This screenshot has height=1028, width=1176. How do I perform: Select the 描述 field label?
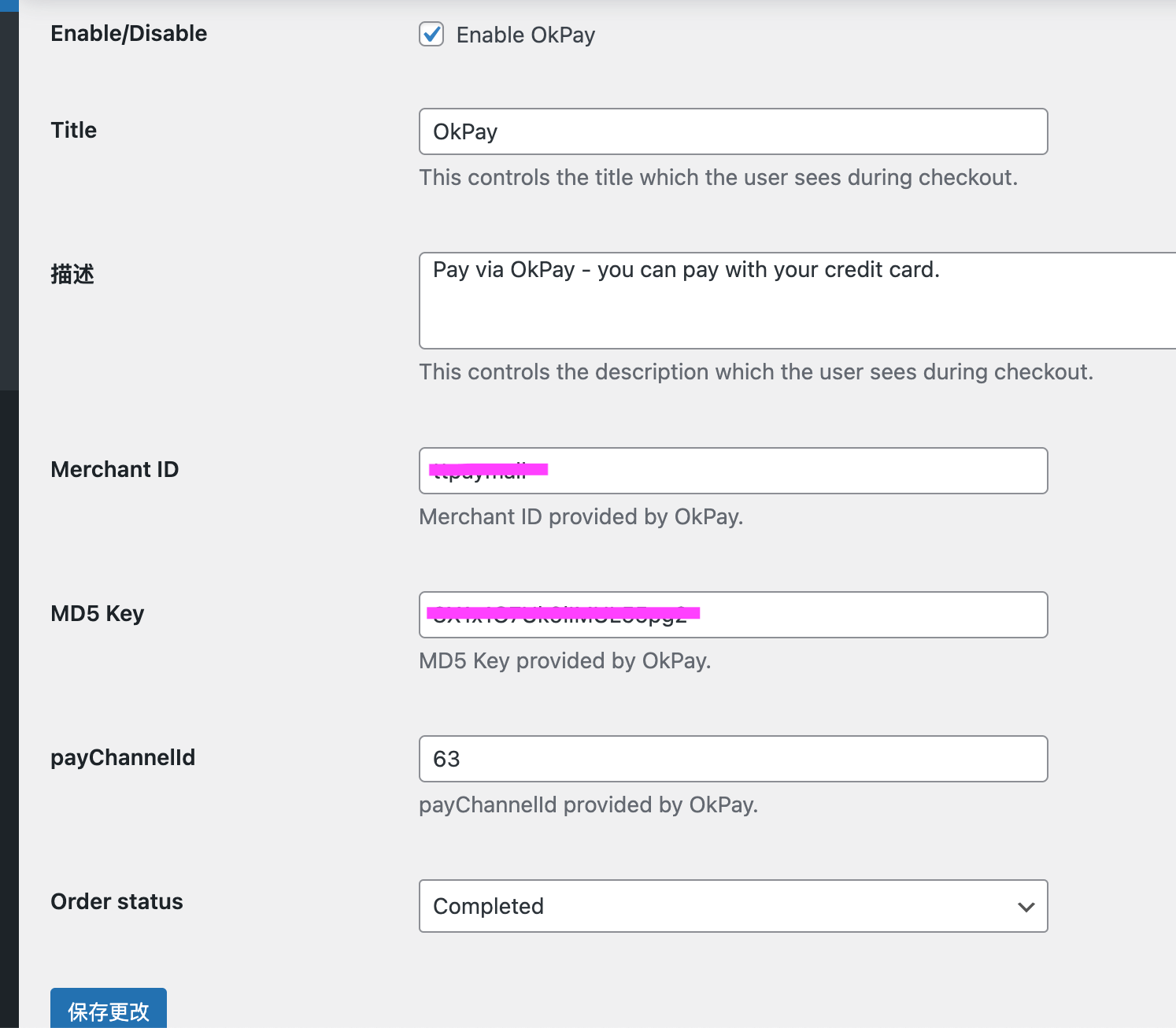point(72,274)
